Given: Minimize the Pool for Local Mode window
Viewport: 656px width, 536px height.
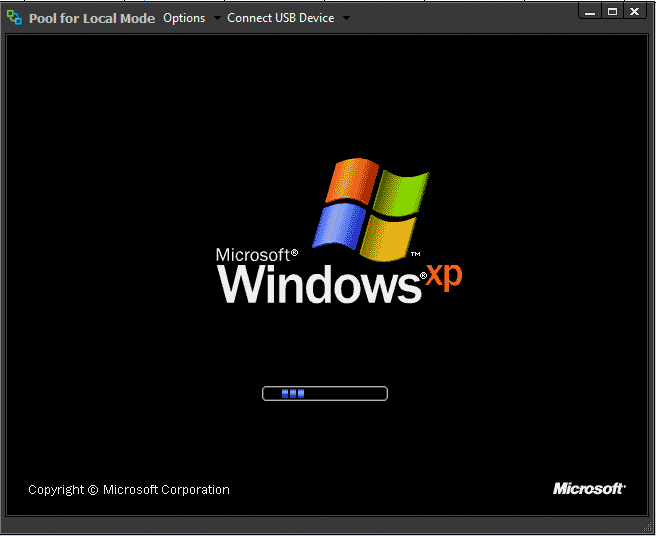Looking at the screenshot, I should (x=591, y=12).
